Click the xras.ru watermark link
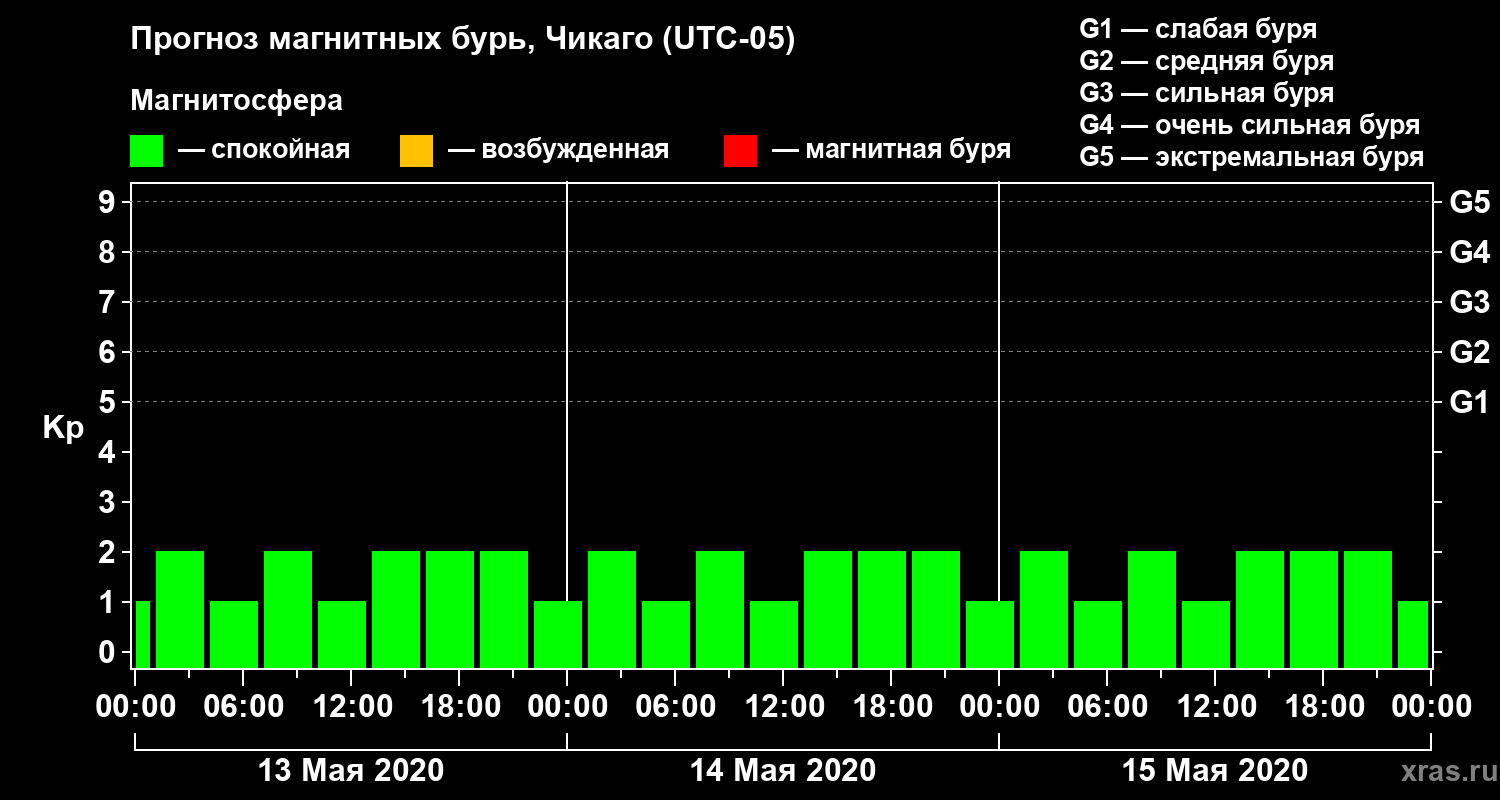 pos(1443,771)
